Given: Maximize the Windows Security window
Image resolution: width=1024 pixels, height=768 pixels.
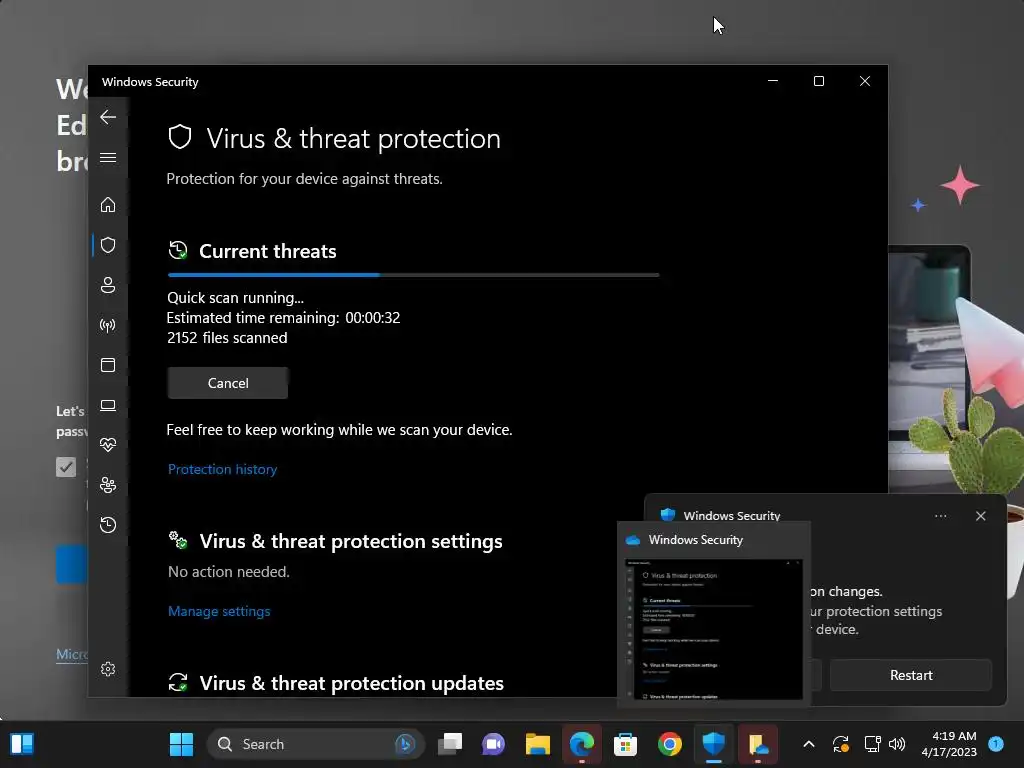Looking at the screenshot, I should (819, 81).
